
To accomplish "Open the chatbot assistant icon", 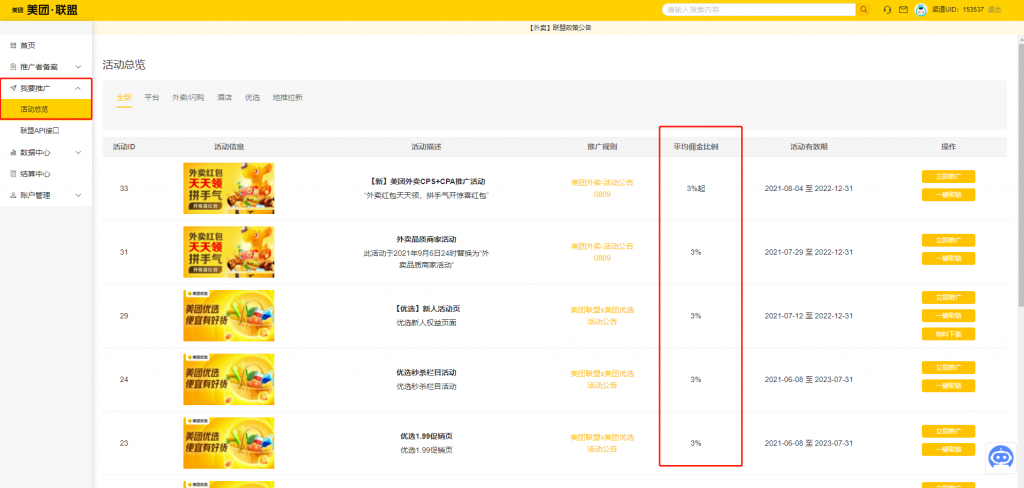I will tap(1000, 457).
